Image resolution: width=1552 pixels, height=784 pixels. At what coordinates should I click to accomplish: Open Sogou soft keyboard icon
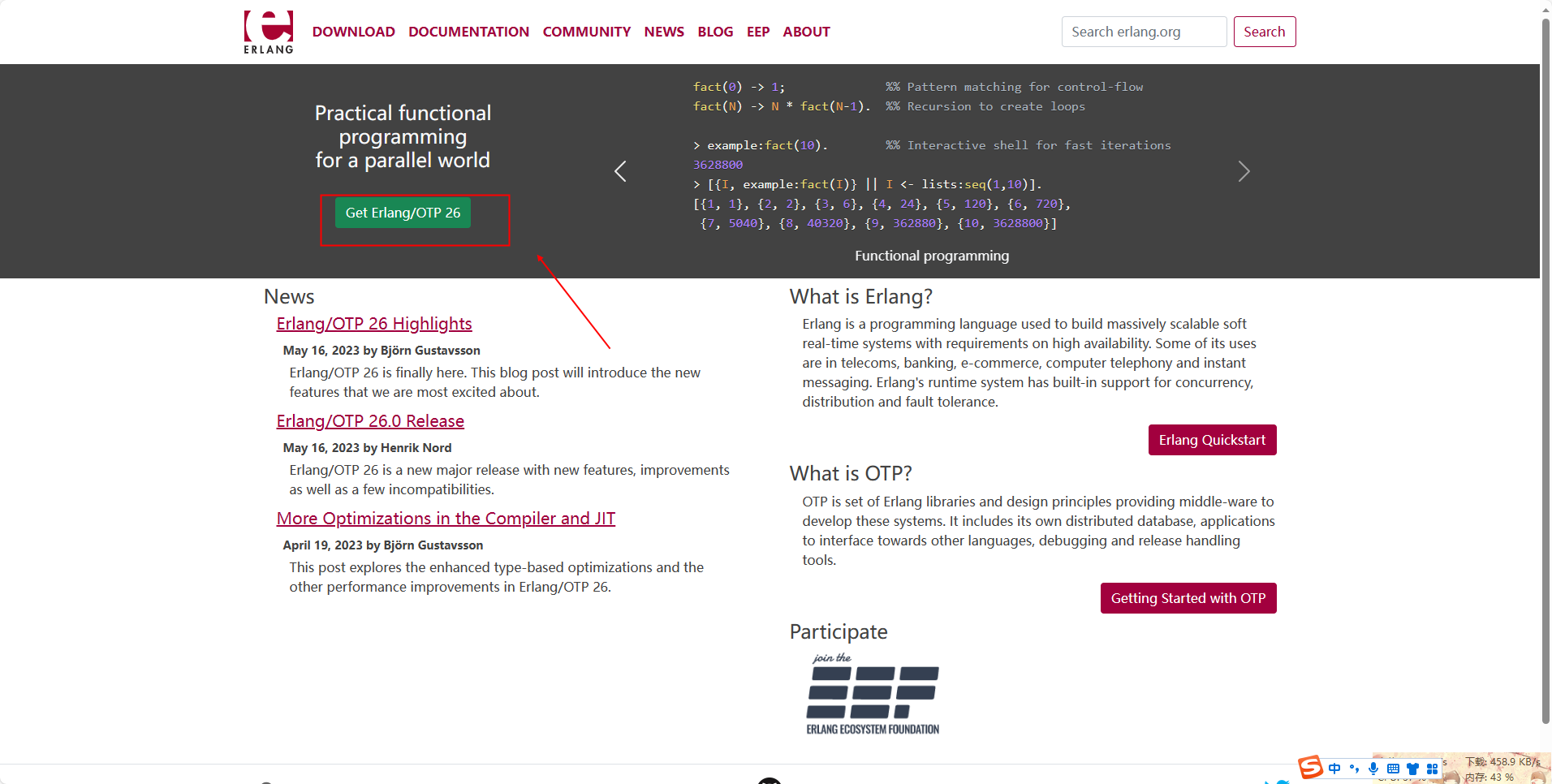point(1393,769)
